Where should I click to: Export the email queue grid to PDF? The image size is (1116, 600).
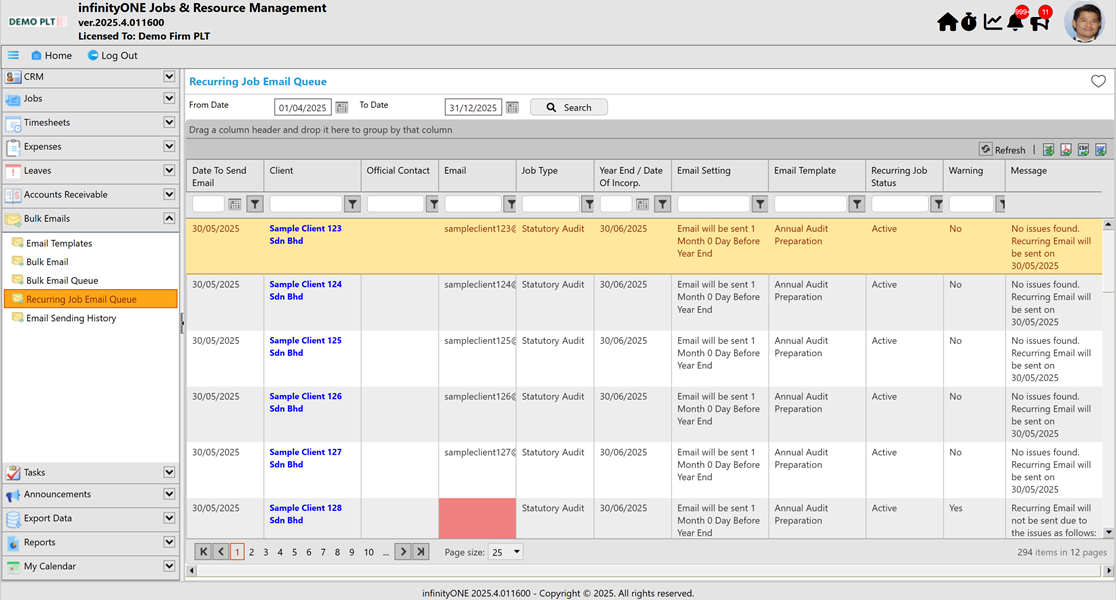tap(1066, 149)
